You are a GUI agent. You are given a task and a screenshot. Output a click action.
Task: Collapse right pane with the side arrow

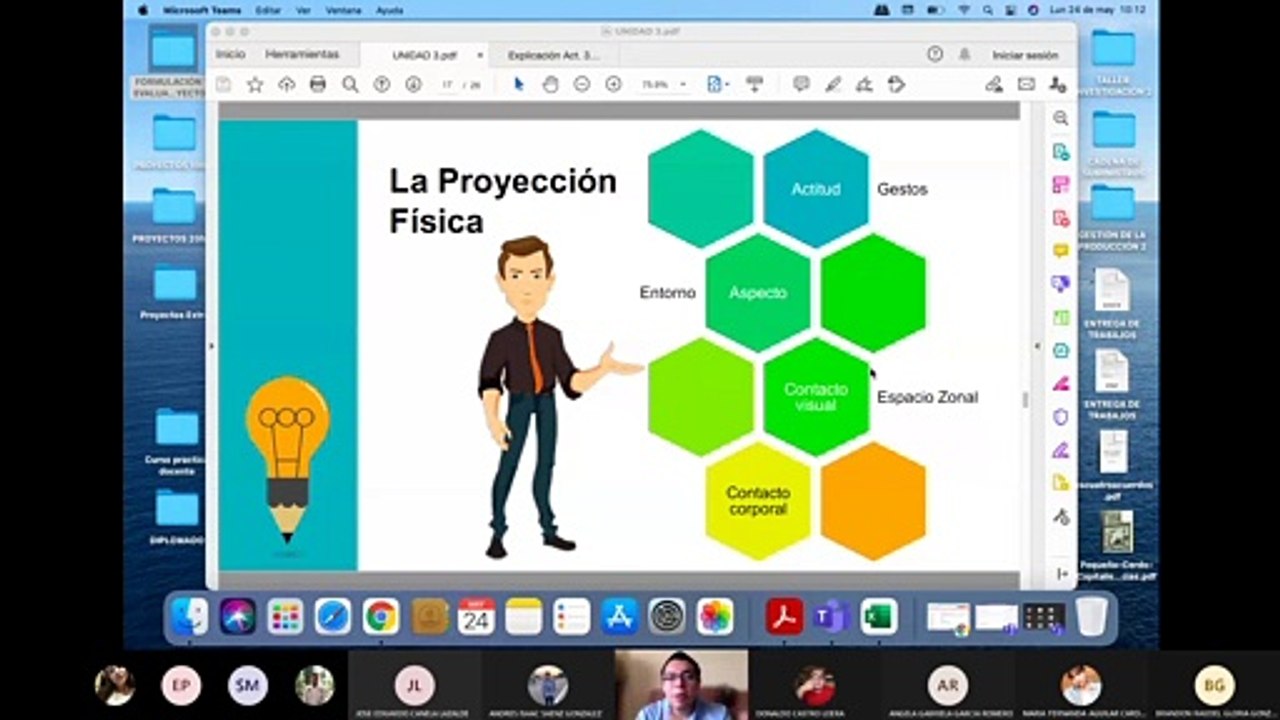(x=1037, y=346)
